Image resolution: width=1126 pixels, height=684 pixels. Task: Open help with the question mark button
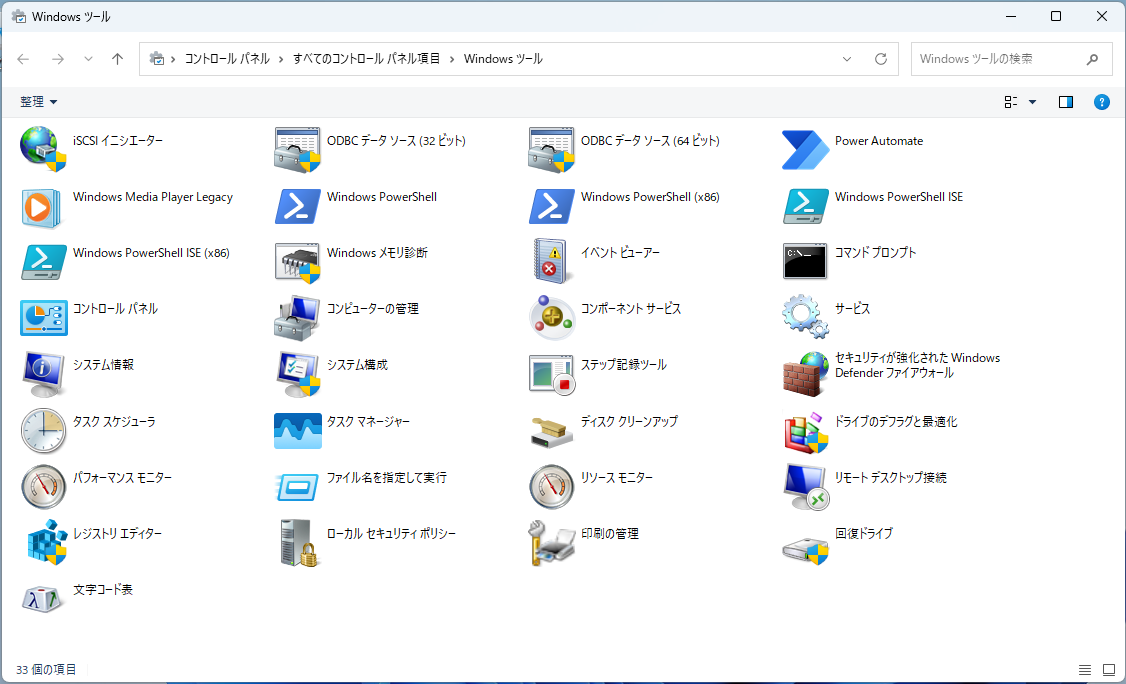[1102, 102]
